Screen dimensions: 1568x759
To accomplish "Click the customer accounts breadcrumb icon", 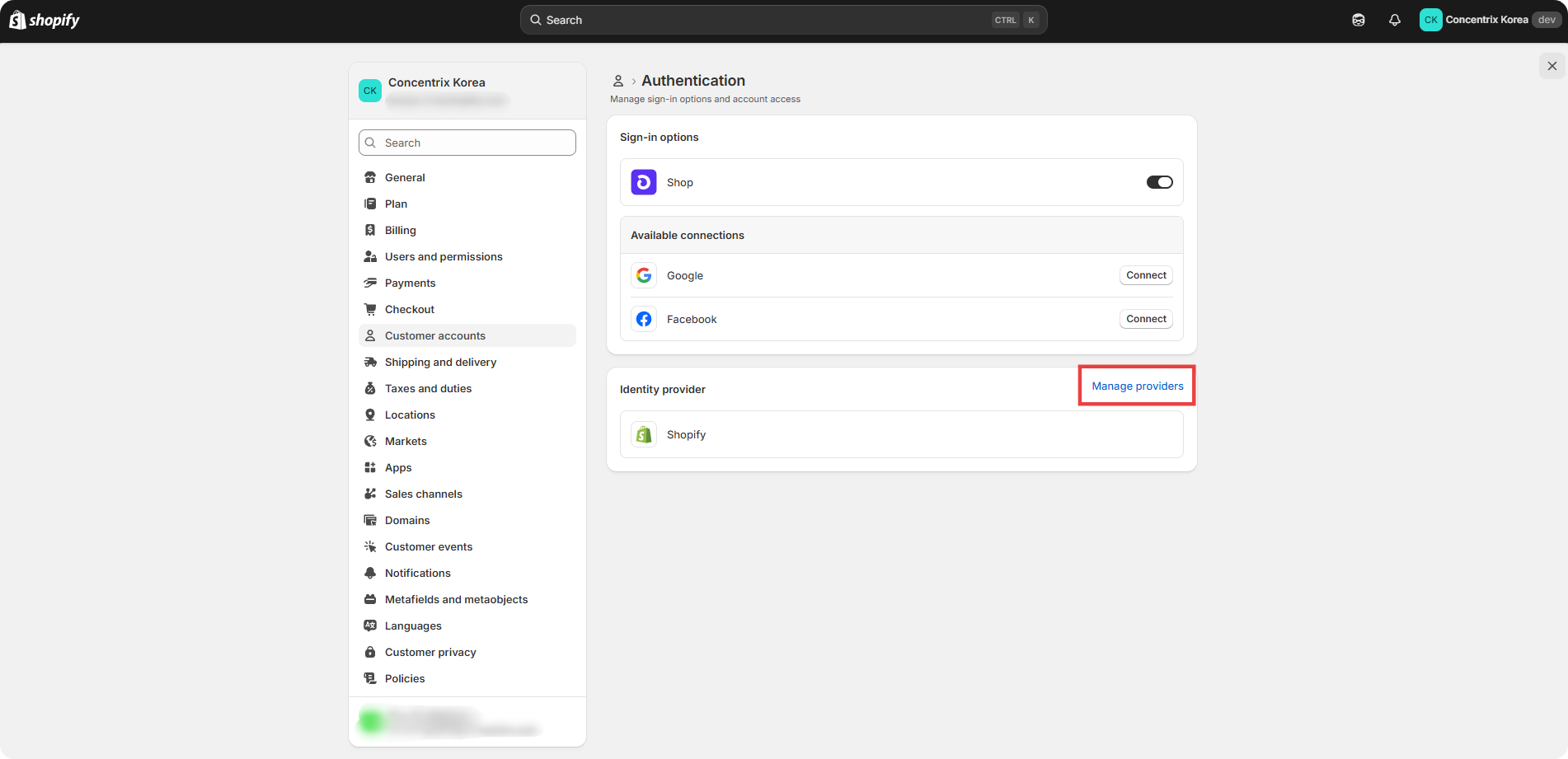I will [618, 81].
